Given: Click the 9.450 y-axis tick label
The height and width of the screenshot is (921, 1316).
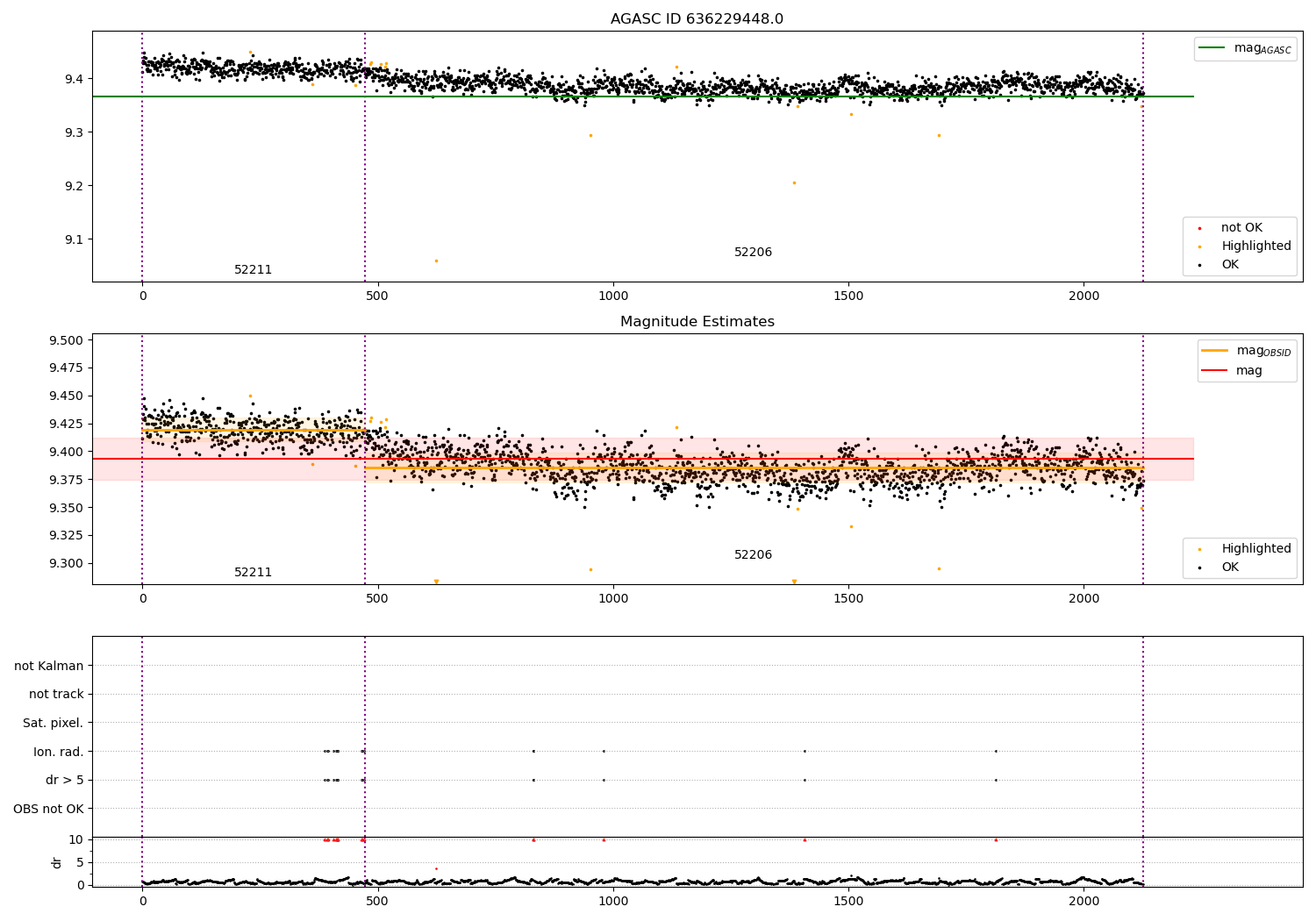Looking at the screenshot, I should (66, 396).
